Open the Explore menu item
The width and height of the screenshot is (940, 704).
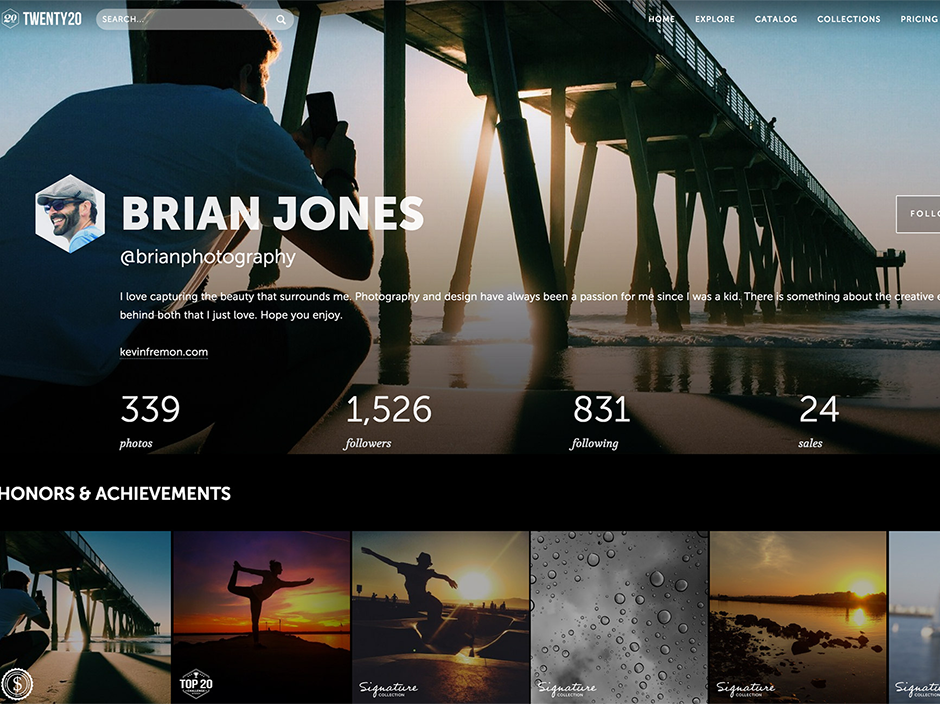pos(715,19)
